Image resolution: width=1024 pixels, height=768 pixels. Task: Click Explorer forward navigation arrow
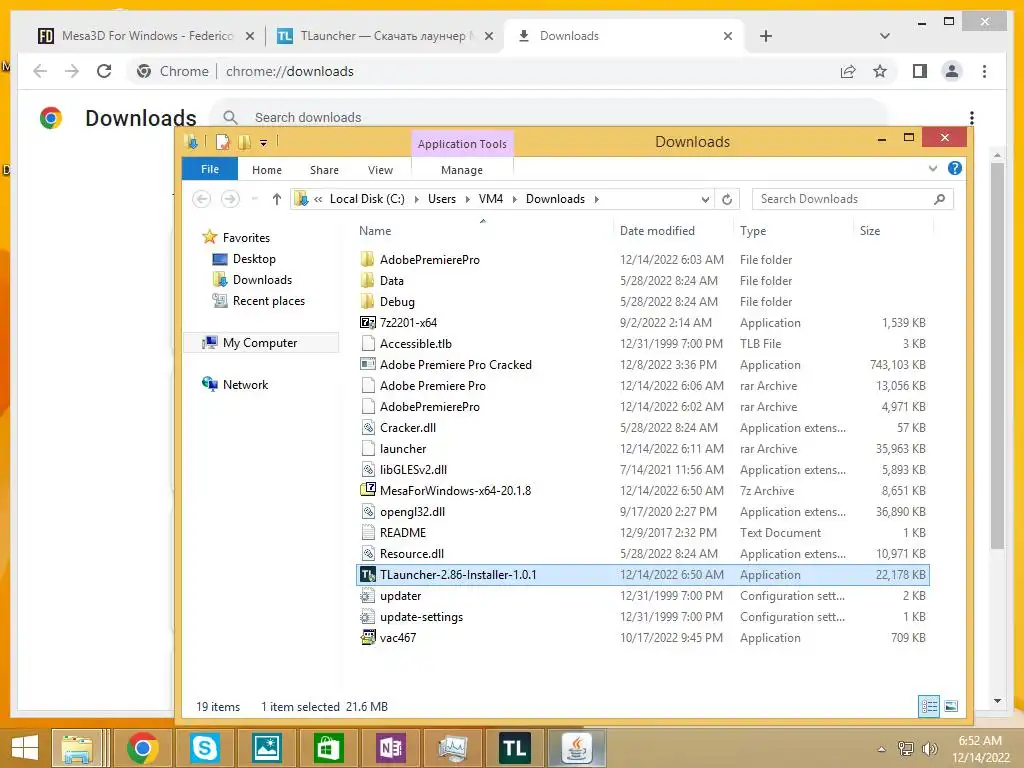click(230, 199)
